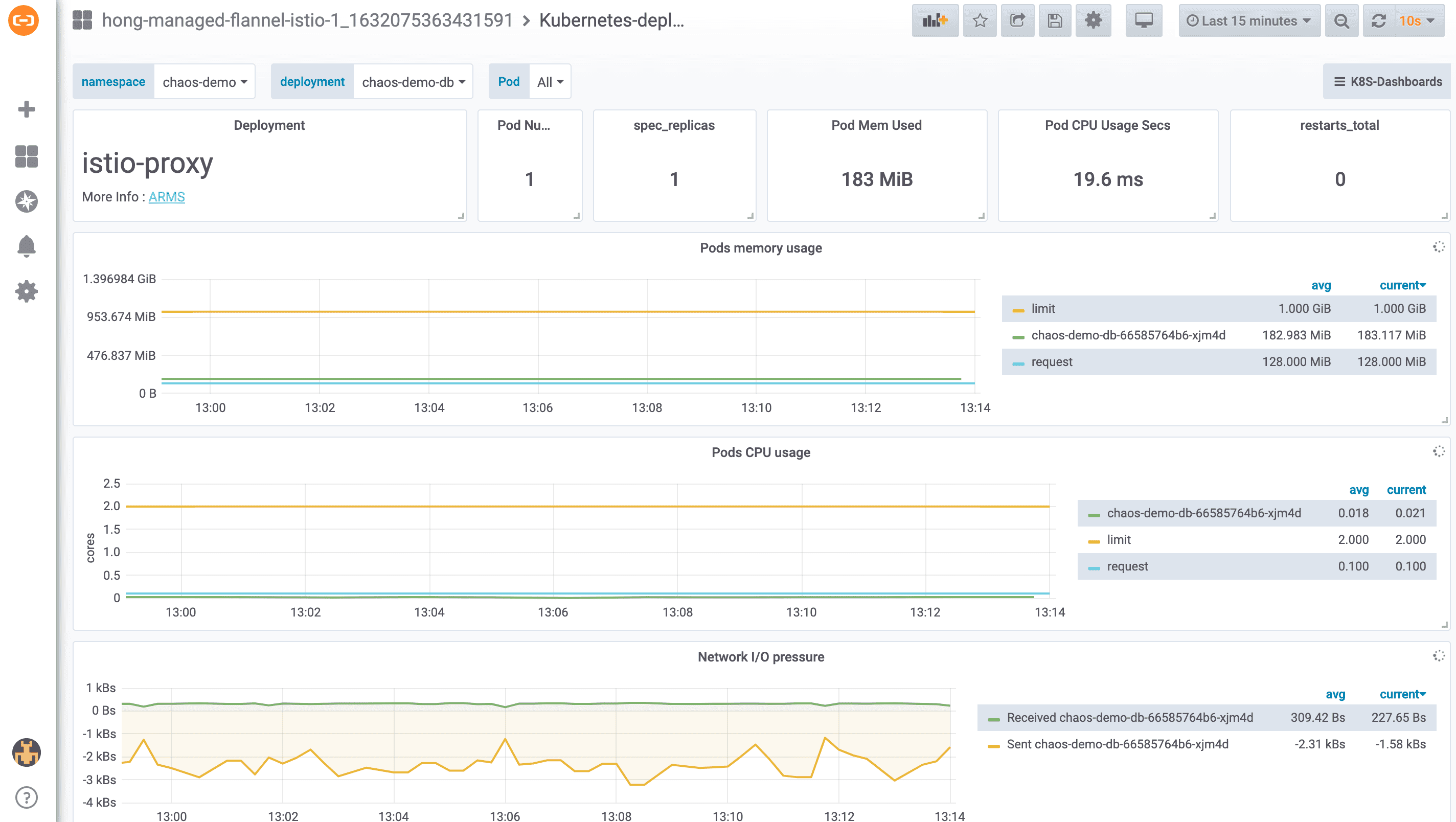Open dashboard settings gear in top bar

[1093, 21]
